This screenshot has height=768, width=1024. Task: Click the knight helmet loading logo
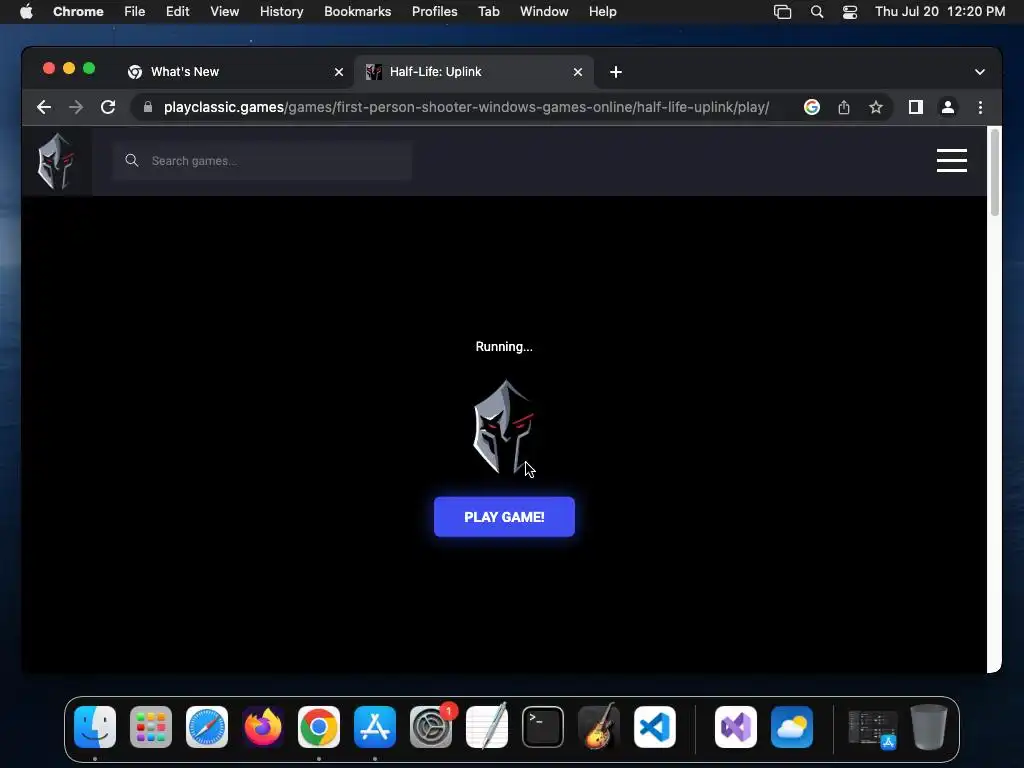click(504, 428)
